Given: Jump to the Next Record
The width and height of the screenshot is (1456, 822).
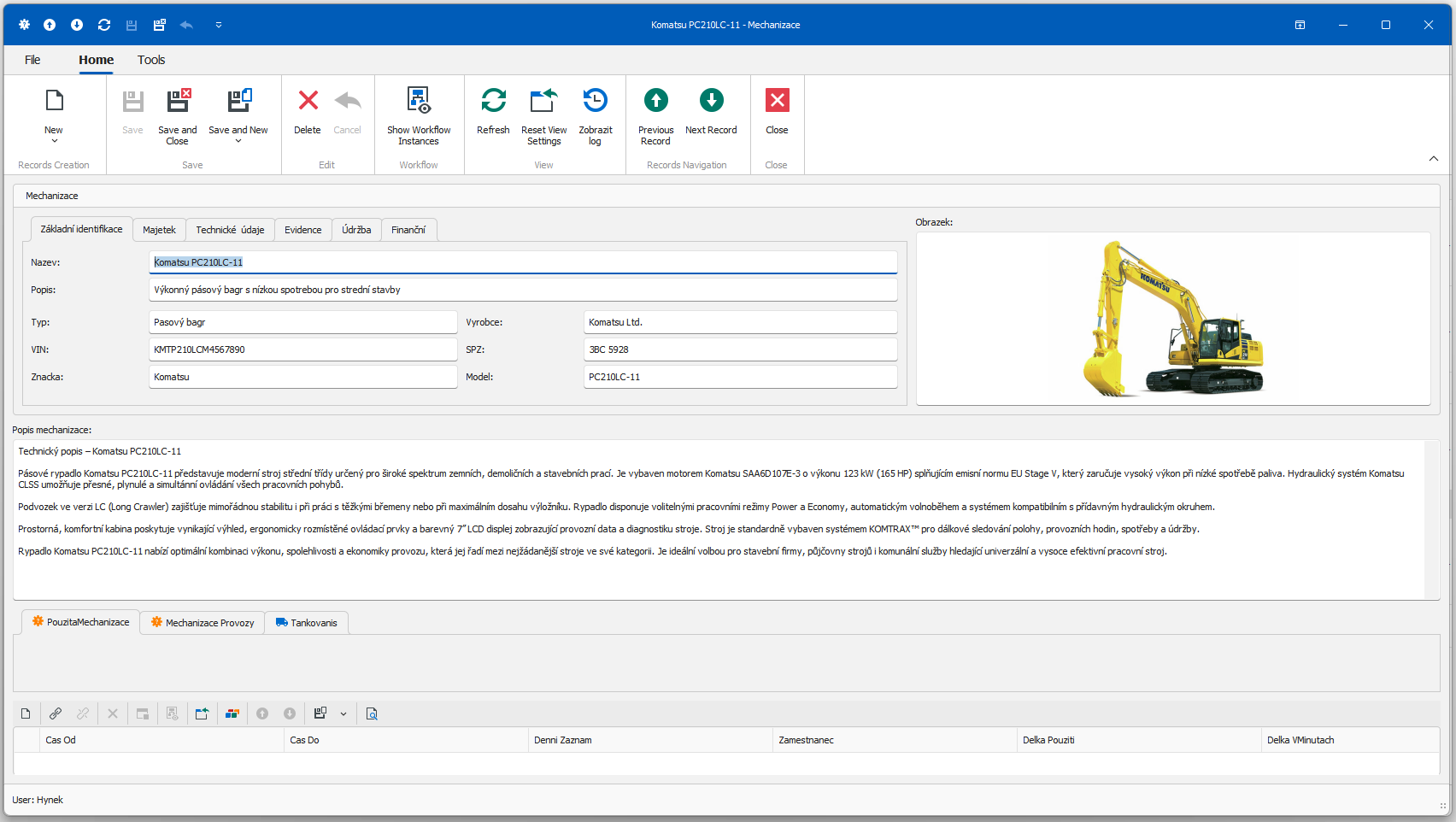Looking at the screenshot, I should tap(711, 111).
